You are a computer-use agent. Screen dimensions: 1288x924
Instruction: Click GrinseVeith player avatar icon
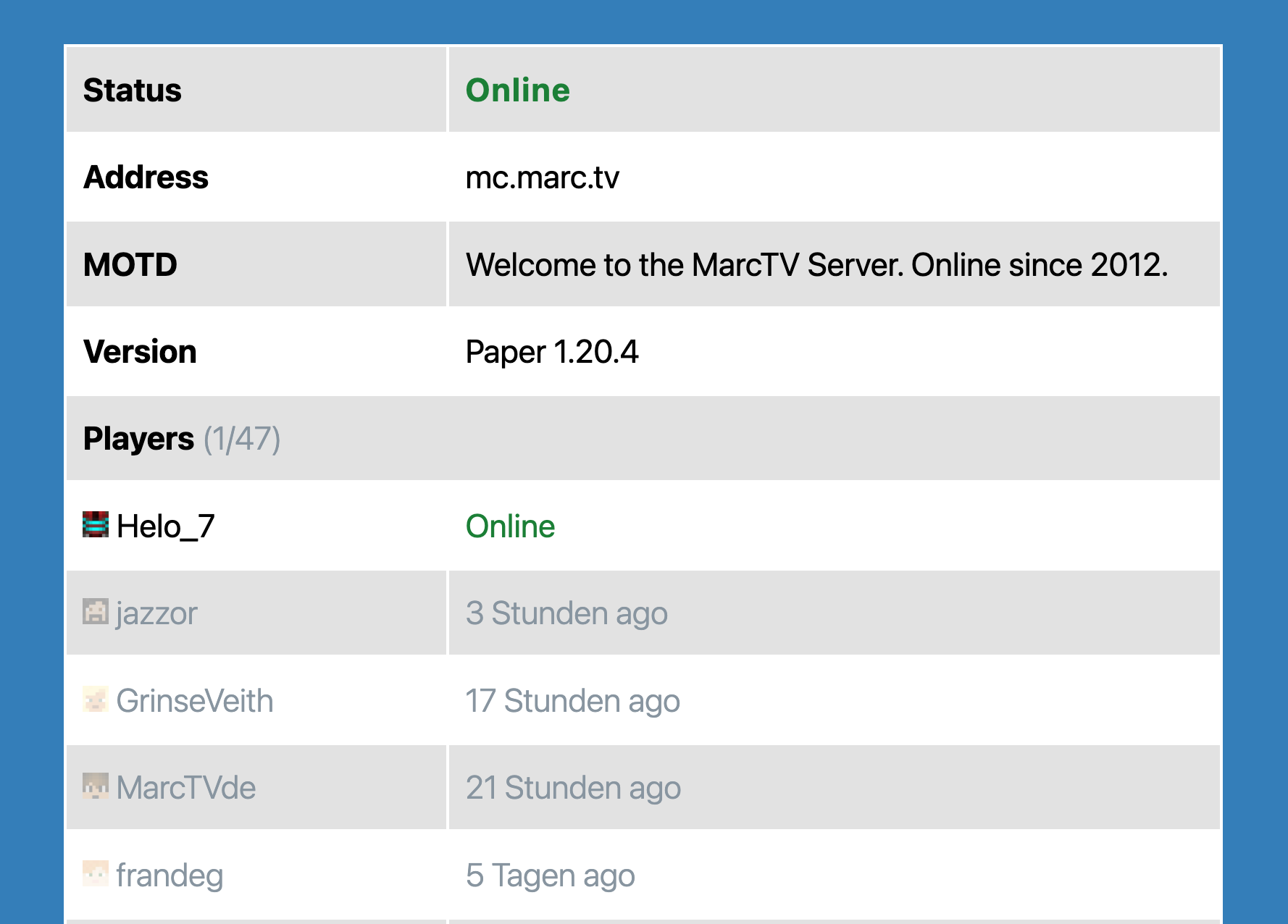[x=96, y=699]
